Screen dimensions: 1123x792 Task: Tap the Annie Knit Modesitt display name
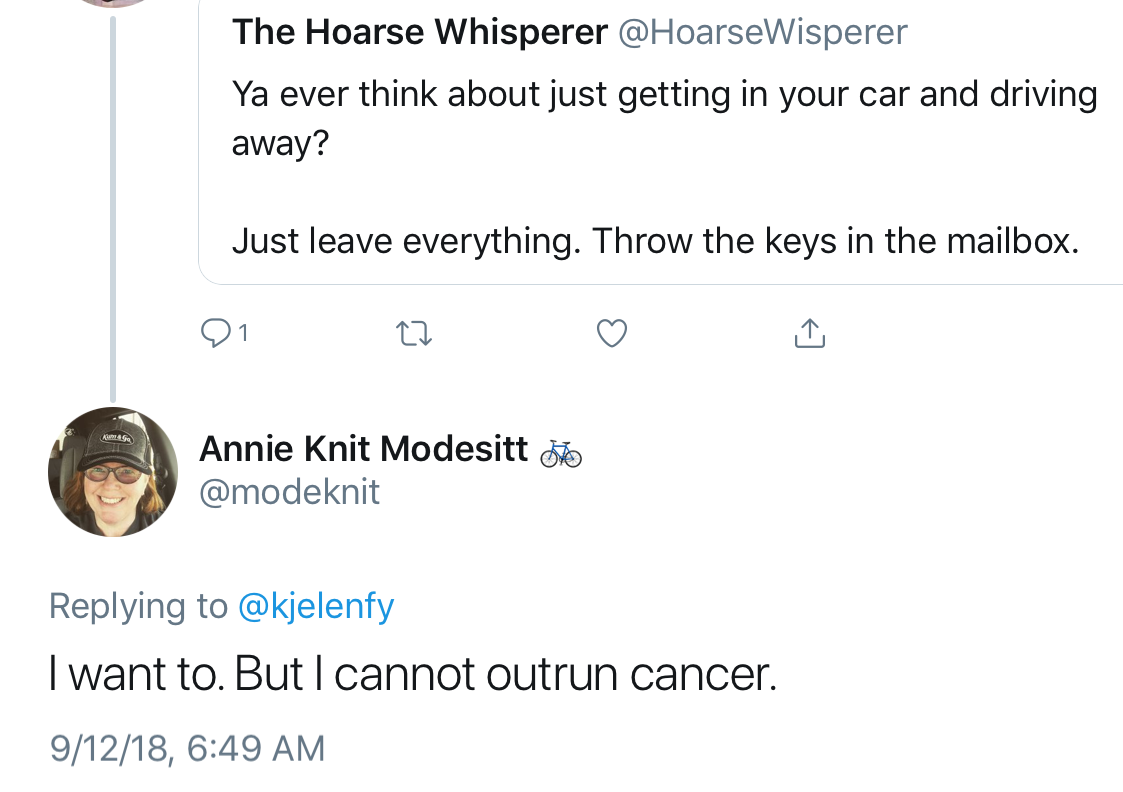pyautogui.click(x=364, y=449)
